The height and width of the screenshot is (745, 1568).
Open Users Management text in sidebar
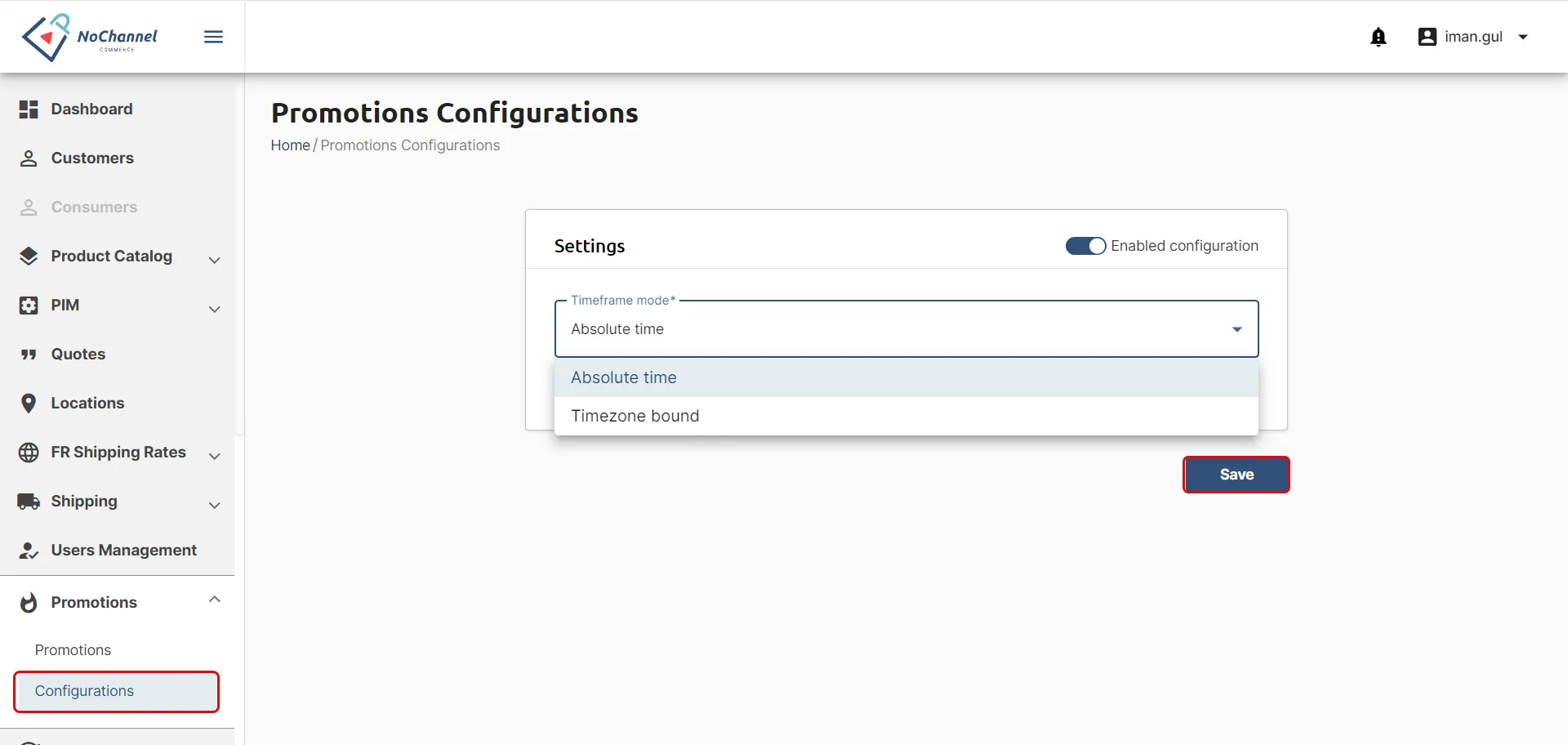click(124, 551)
